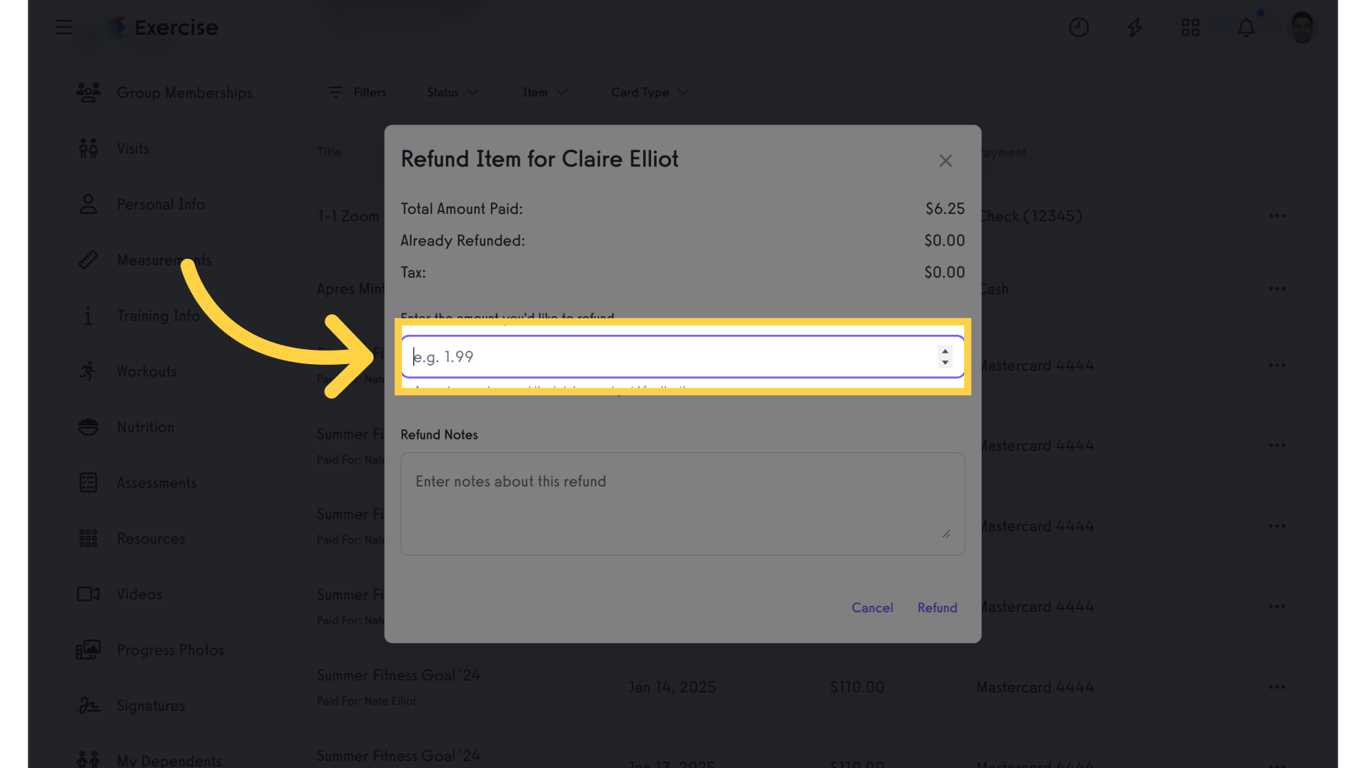Viewport: 1366px width, 768px height.
Task: Open the history clock icon in the header
Action: [1079, 27]
